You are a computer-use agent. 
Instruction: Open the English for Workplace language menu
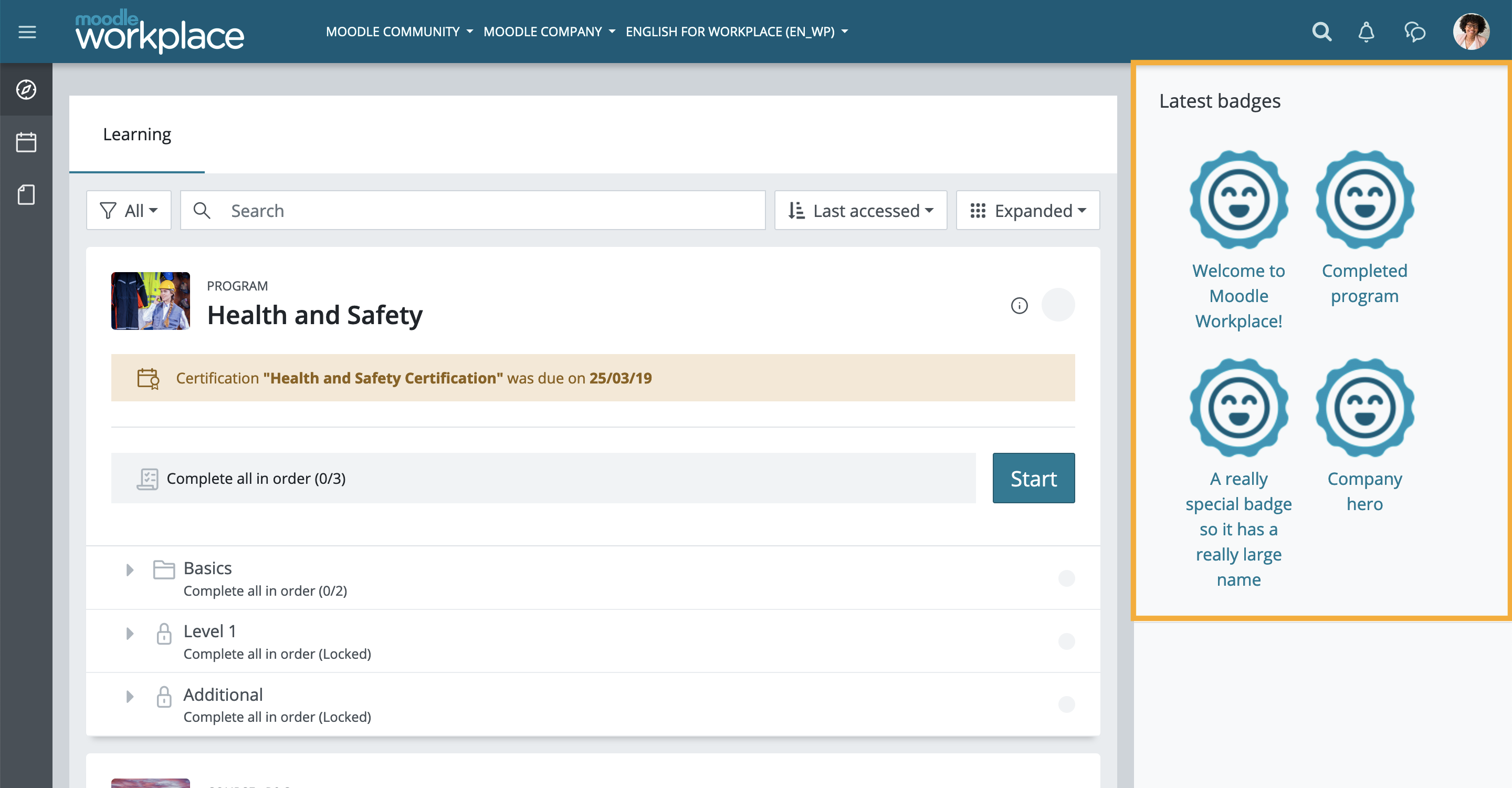tap(737, 32)
